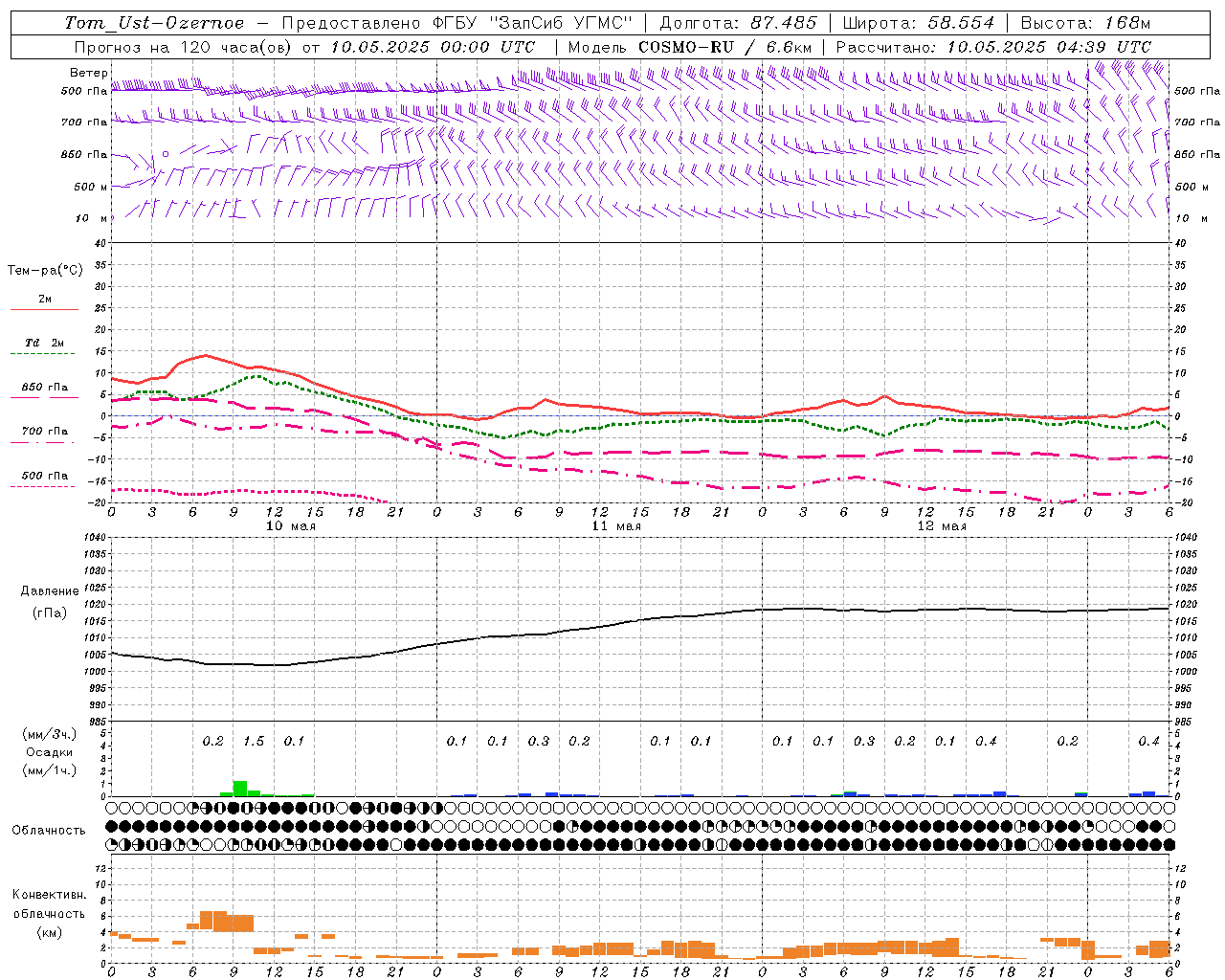The image size is (1225, 980).
Task: Select the Td 2м dew point legend entry
Action: 44,347
